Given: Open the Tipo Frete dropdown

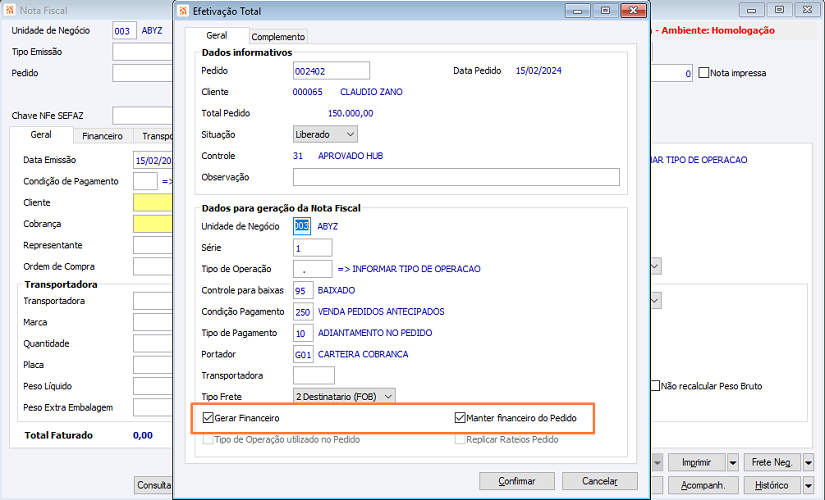Looking at the screenshot, I should [344, 396].
